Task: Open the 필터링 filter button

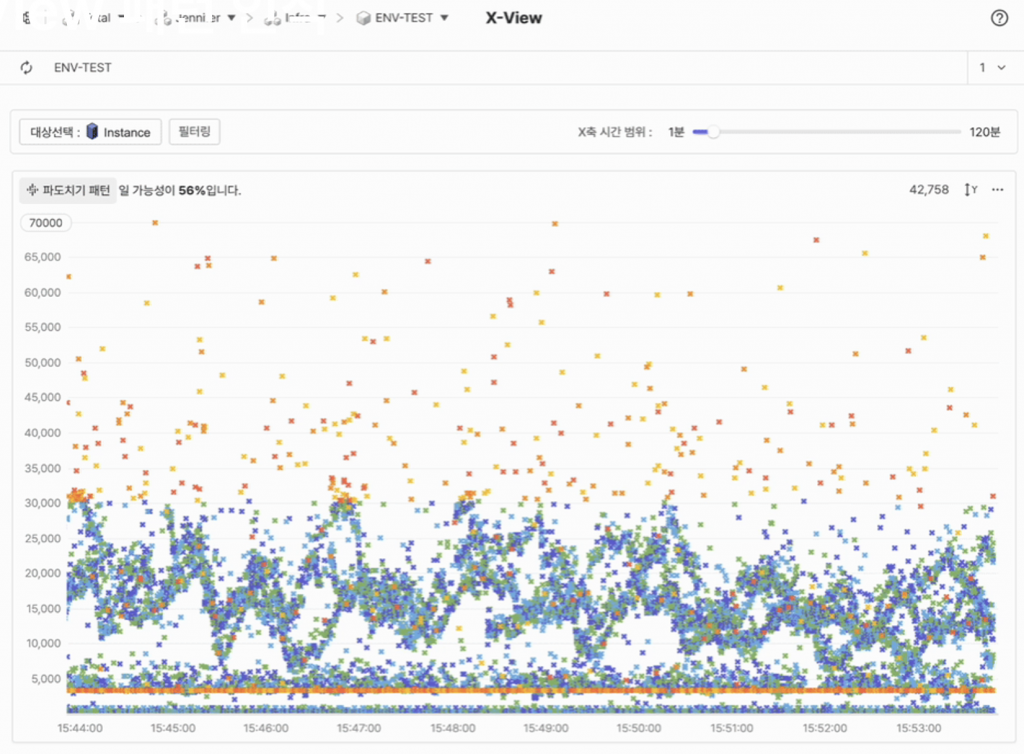Action: (x=195, y=131)
